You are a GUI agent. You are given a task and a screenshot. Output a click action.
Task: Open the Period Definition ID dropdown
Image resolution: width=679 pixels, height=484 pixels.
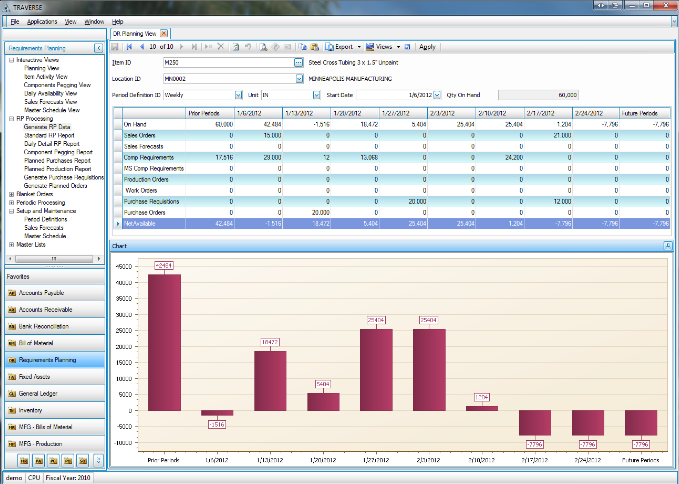tap(238, 94)
